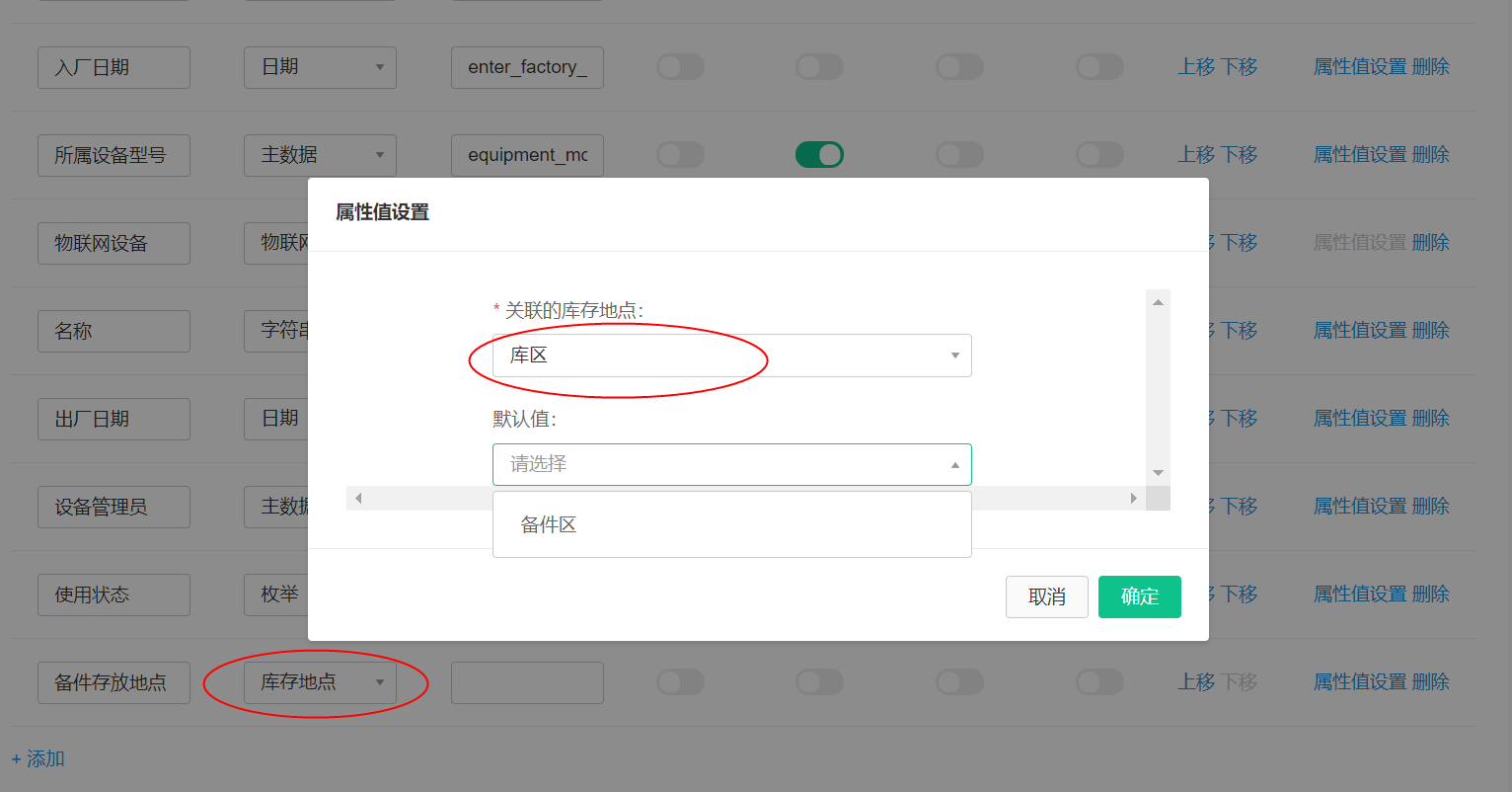Screen dimensions: 1512x792
Task: Click 上移 in the 备件存放地点 row
Action: (x=1196, y=682)
